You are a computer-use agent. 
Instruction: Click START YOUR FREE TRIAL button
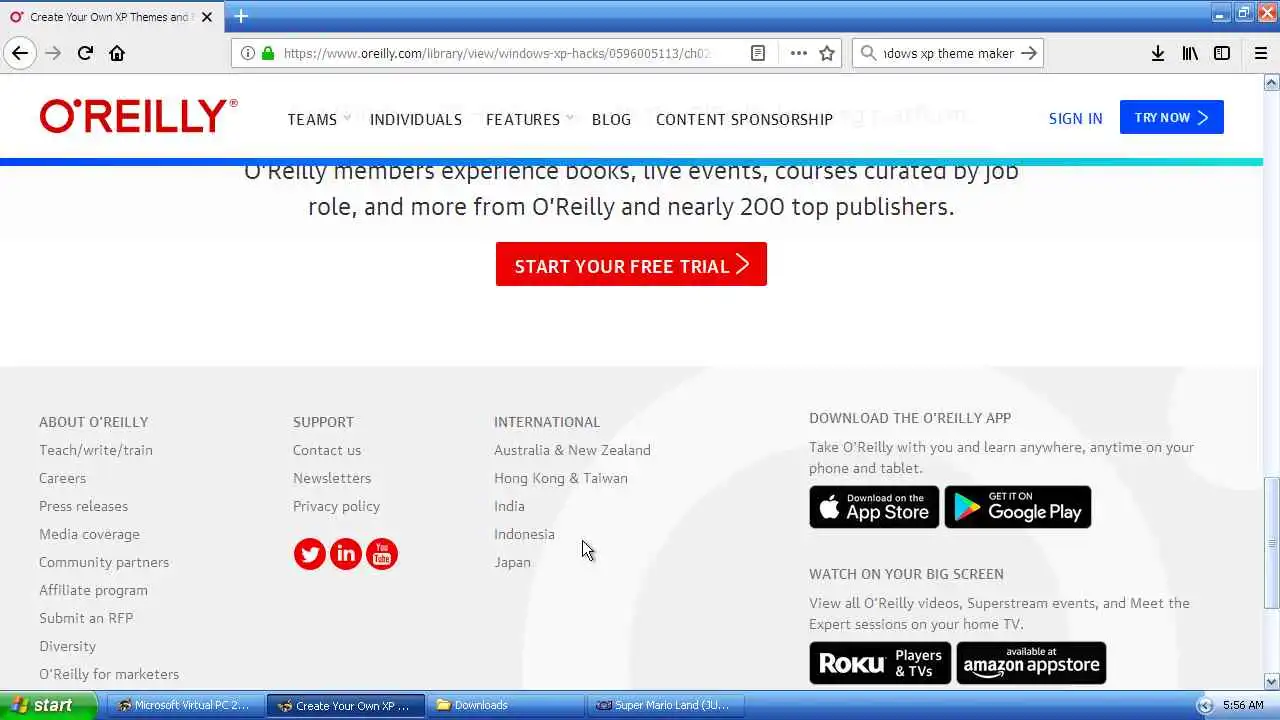coord(631,264)
